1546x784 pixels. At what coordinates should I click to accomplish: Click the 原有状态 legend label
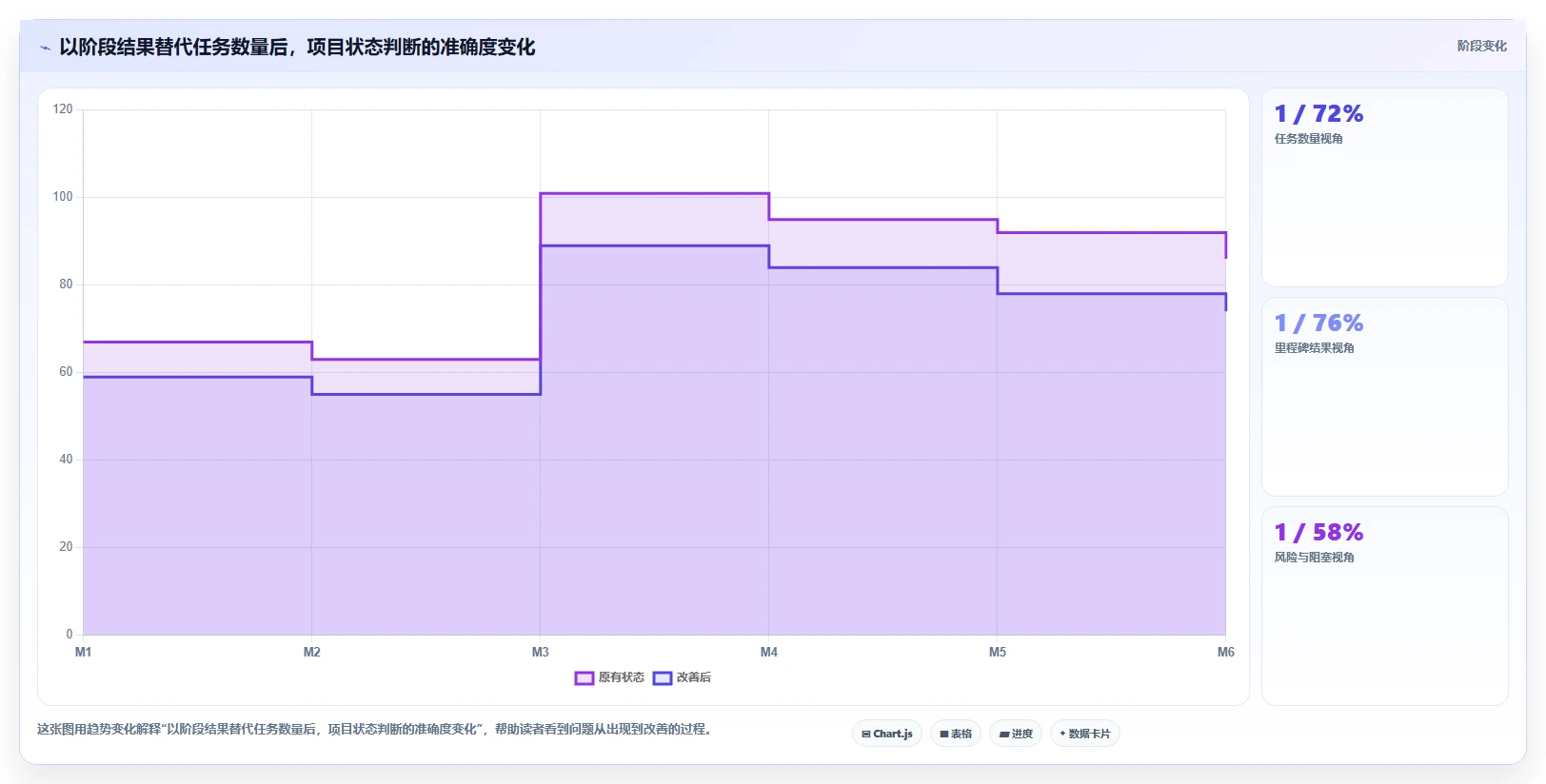622,677
